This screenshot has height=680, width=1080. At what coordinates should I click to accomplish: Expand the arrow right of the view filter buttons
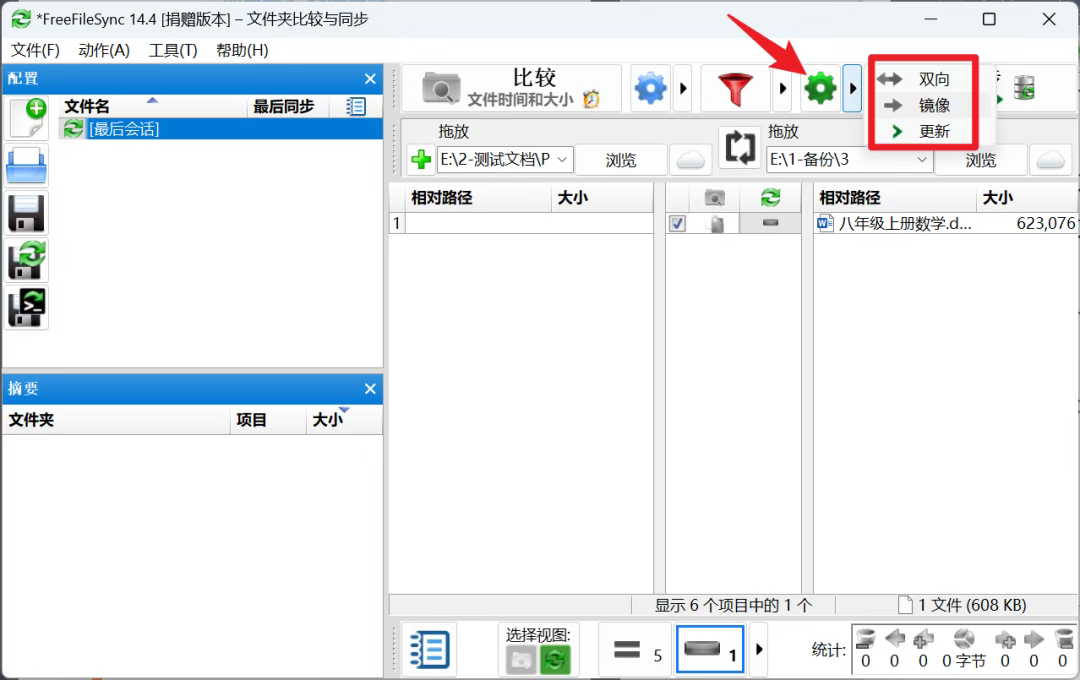coord(759,649)
